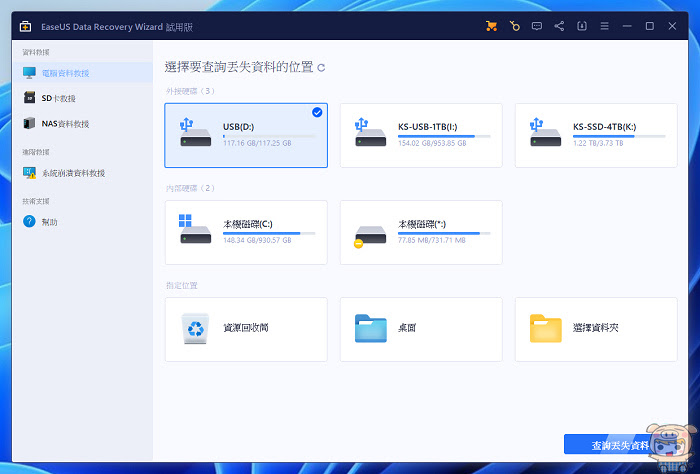Screen dimensions: 700x474
Task: Click the USB drive icon on KS-USB-1TB
Action: click(x=370, y=133)
